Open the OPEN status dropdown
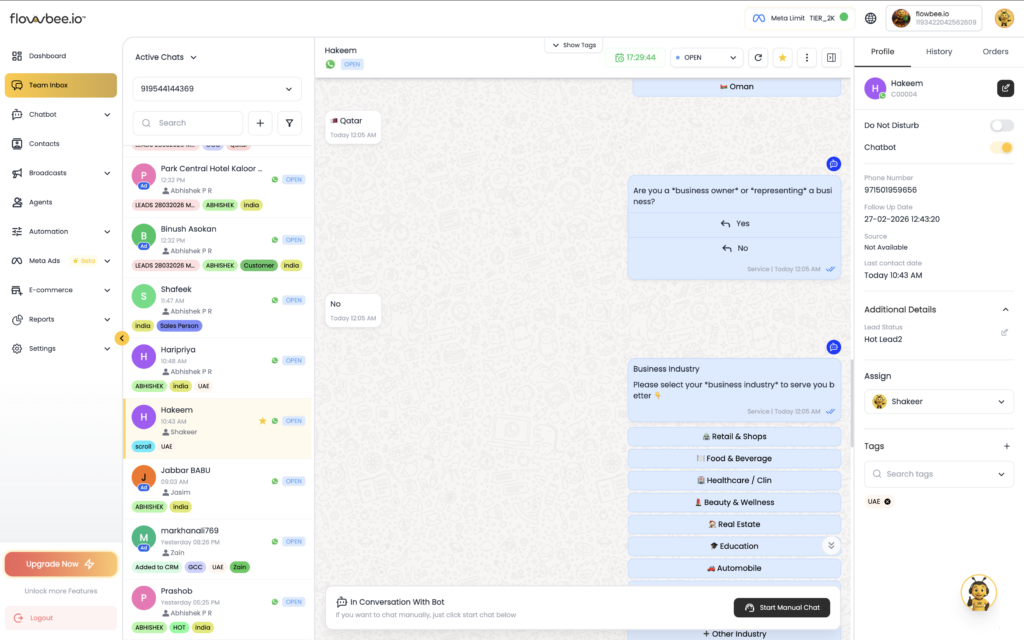This screenshot has width=1024, height=640. (x=706, y=58)
